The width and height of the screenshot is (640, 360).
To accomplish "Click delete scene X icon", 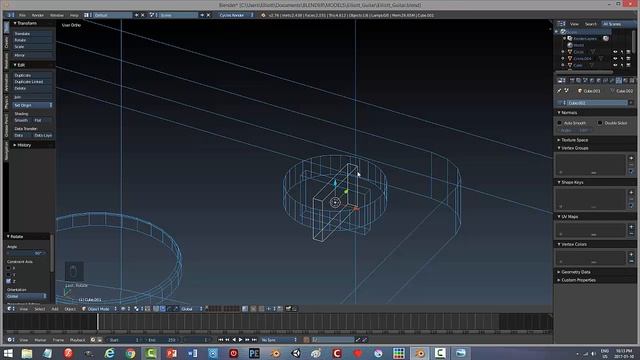I will [x=208, y=15].
